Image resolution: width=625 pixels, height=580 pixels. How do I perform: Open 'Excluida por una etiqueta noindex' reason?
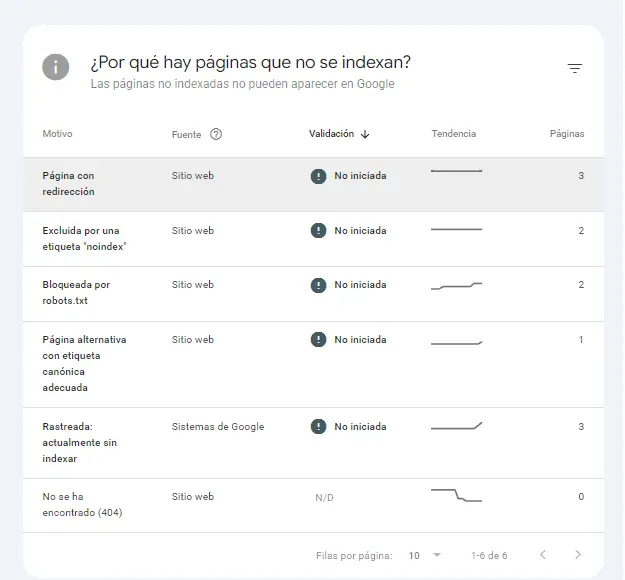84,238
